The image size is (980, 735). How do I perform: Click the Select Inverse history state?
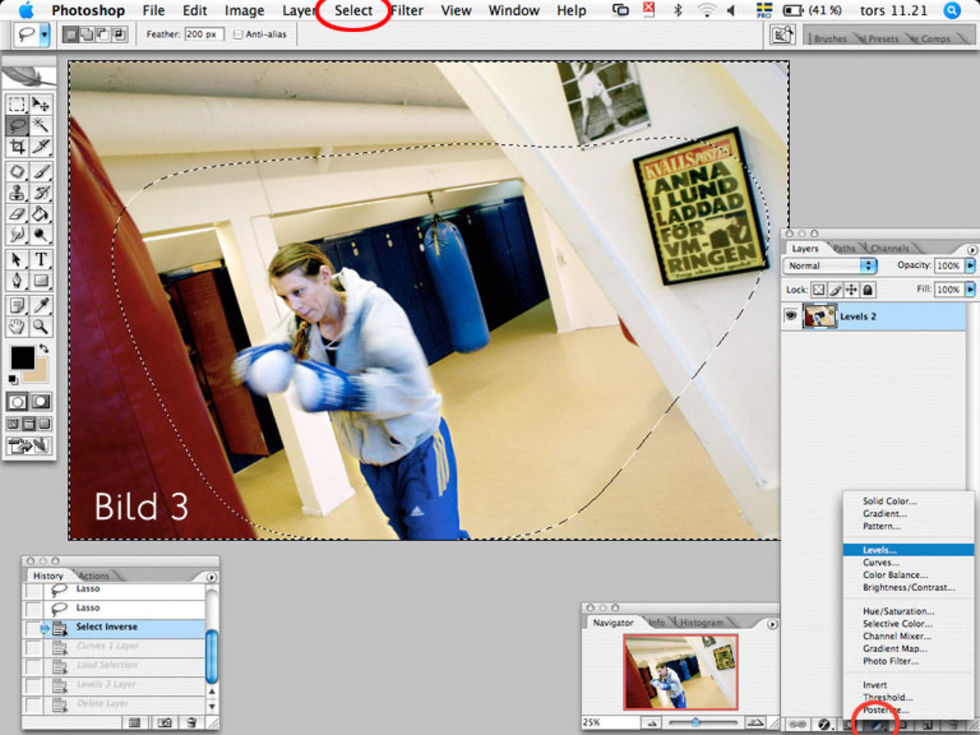point(115,627)
